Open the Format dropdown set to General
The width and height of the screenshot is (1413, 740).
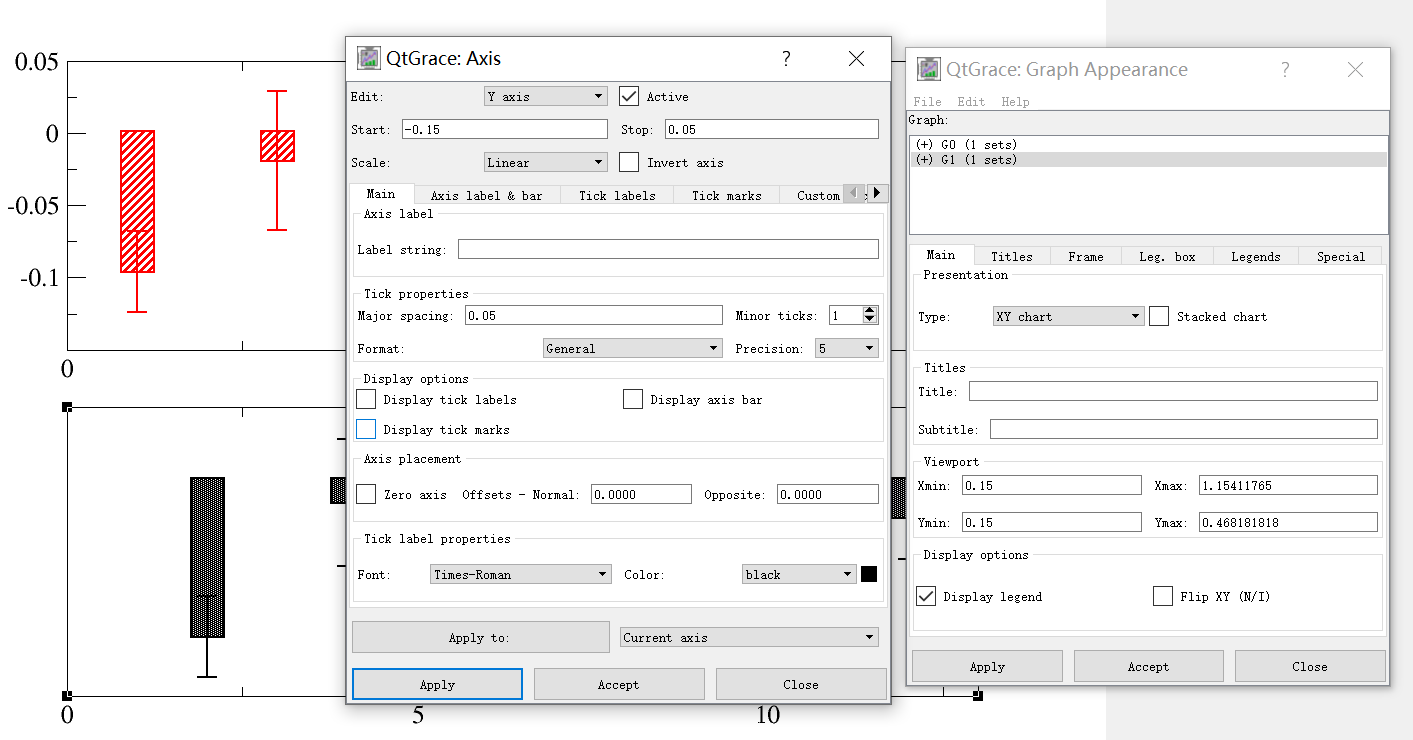pyautogui.click(x=632, y=348)
